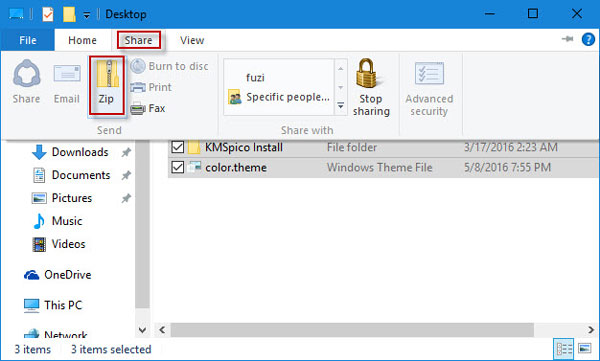The height and width of the screenshot is (361, 600).
Task: Click Burn to disc
Action: click(x=170, y=66)
